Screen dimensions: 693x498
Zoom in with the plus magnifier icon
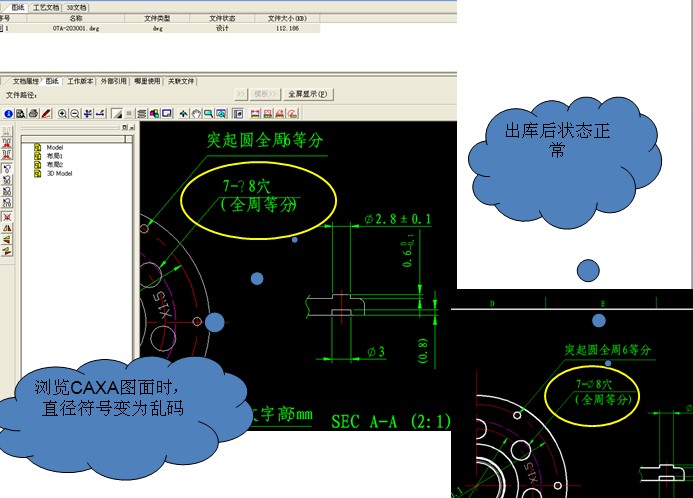[x=63, y=114]
